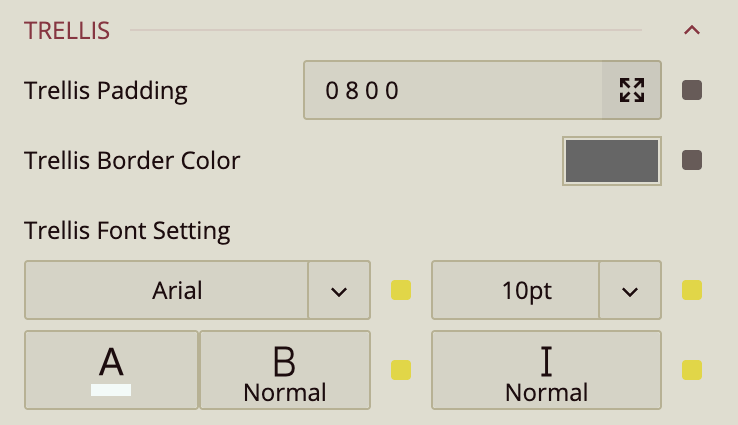Toggle the yellow square beside Arial font
The width and height of the screenshot is (738, 425).
point(401,291)
